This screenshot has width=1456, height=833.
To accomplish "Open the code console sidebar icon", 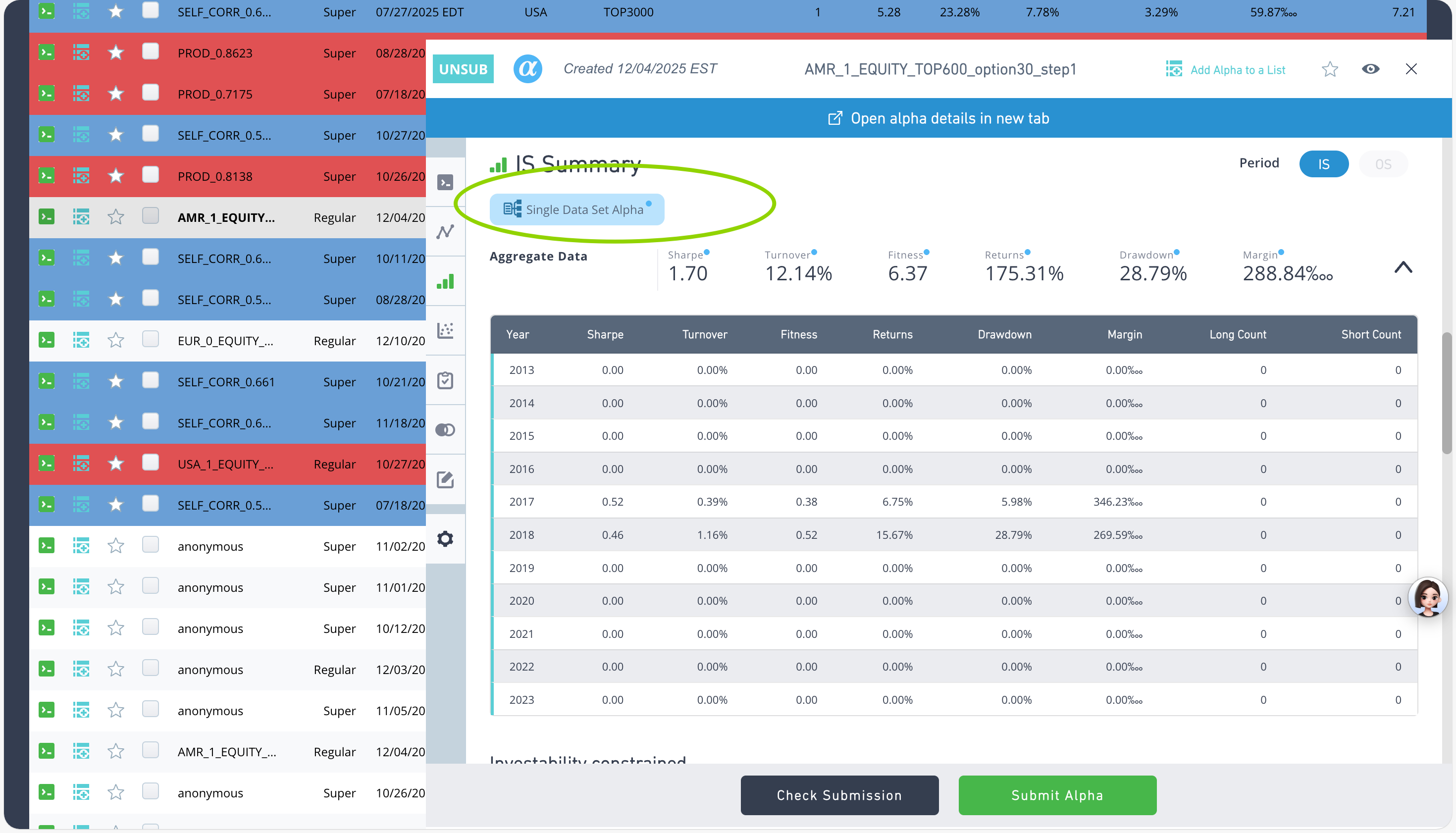I will tap(445, 183).
